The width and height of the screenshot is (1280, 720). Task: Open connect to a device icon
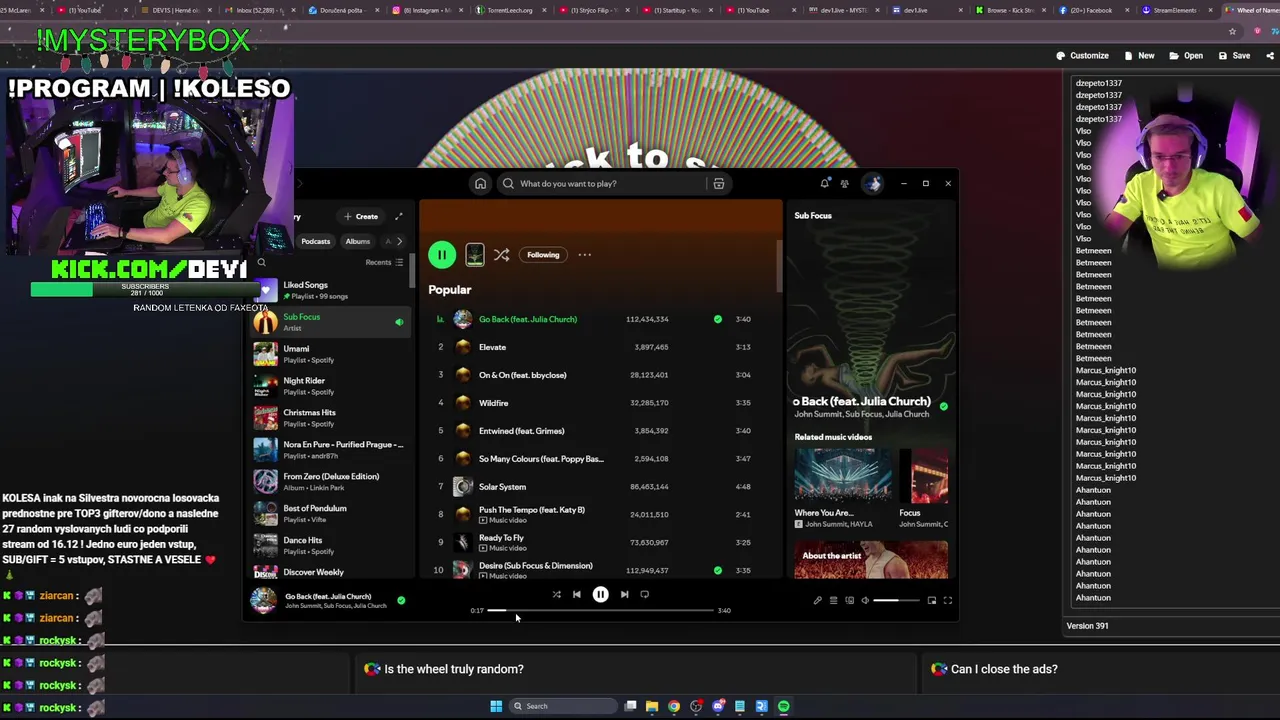(x=849, y=601)
